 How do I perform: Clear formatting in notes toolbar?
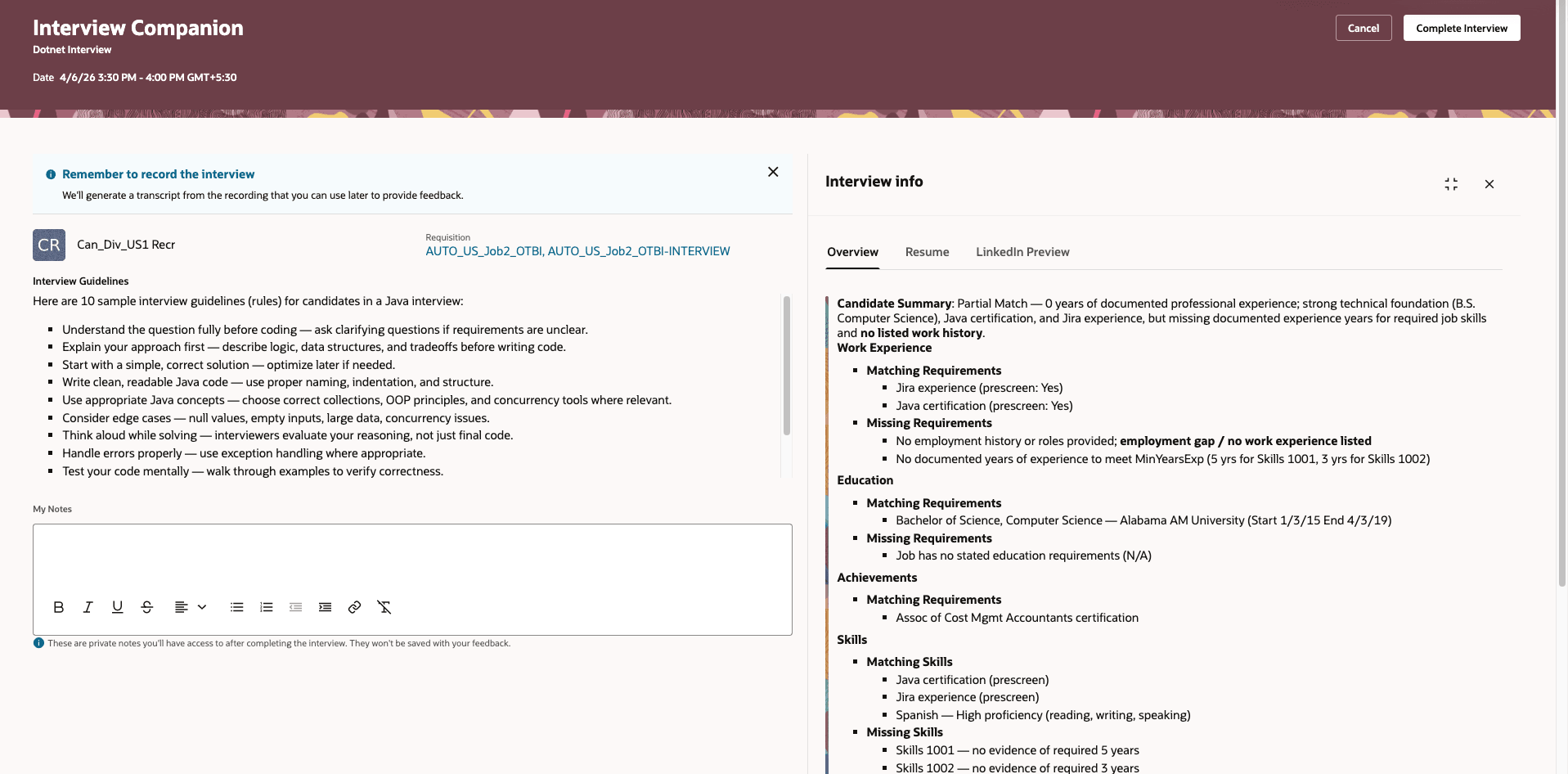click(384, 607)
